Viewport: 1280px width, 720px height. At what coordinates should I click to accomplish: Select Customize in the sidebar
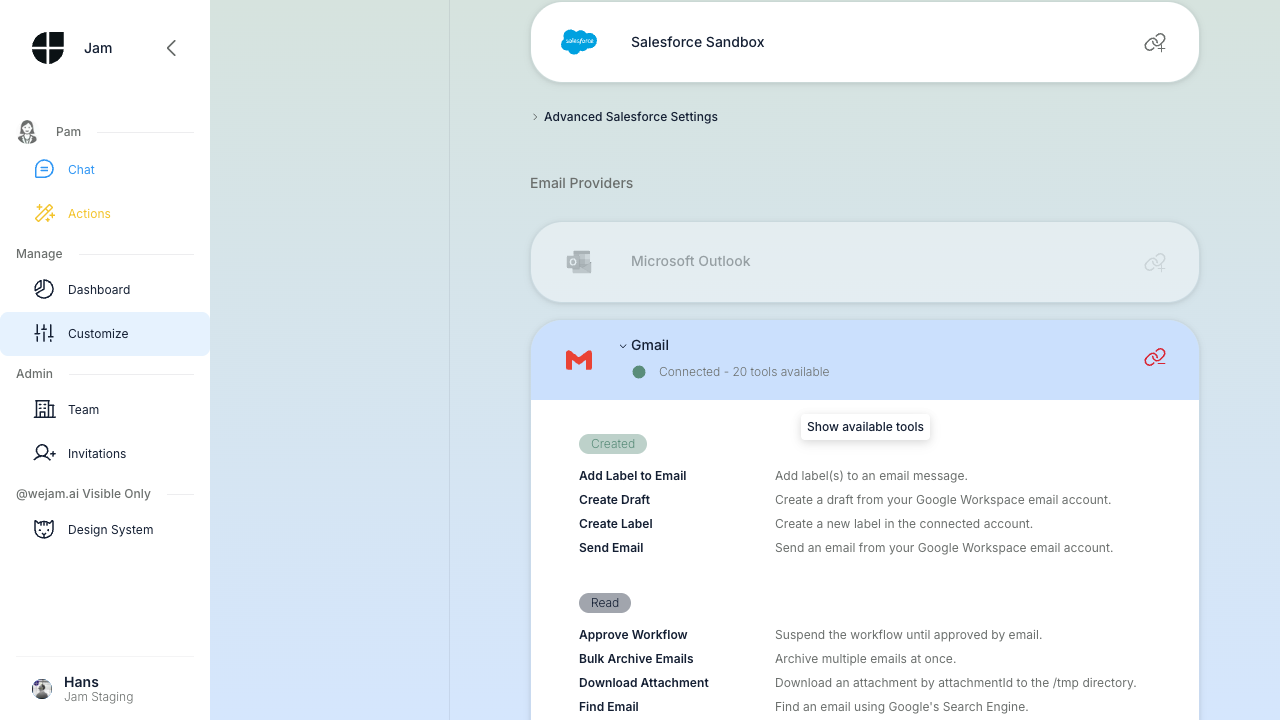[105, 333]
